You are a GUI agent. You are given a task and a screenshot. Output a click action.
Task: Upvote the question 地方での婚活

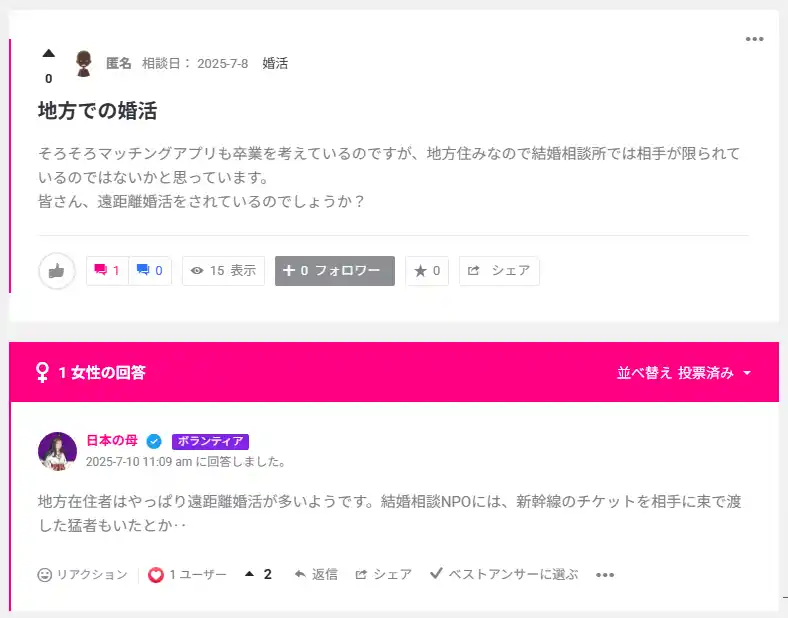coord(48,54)
